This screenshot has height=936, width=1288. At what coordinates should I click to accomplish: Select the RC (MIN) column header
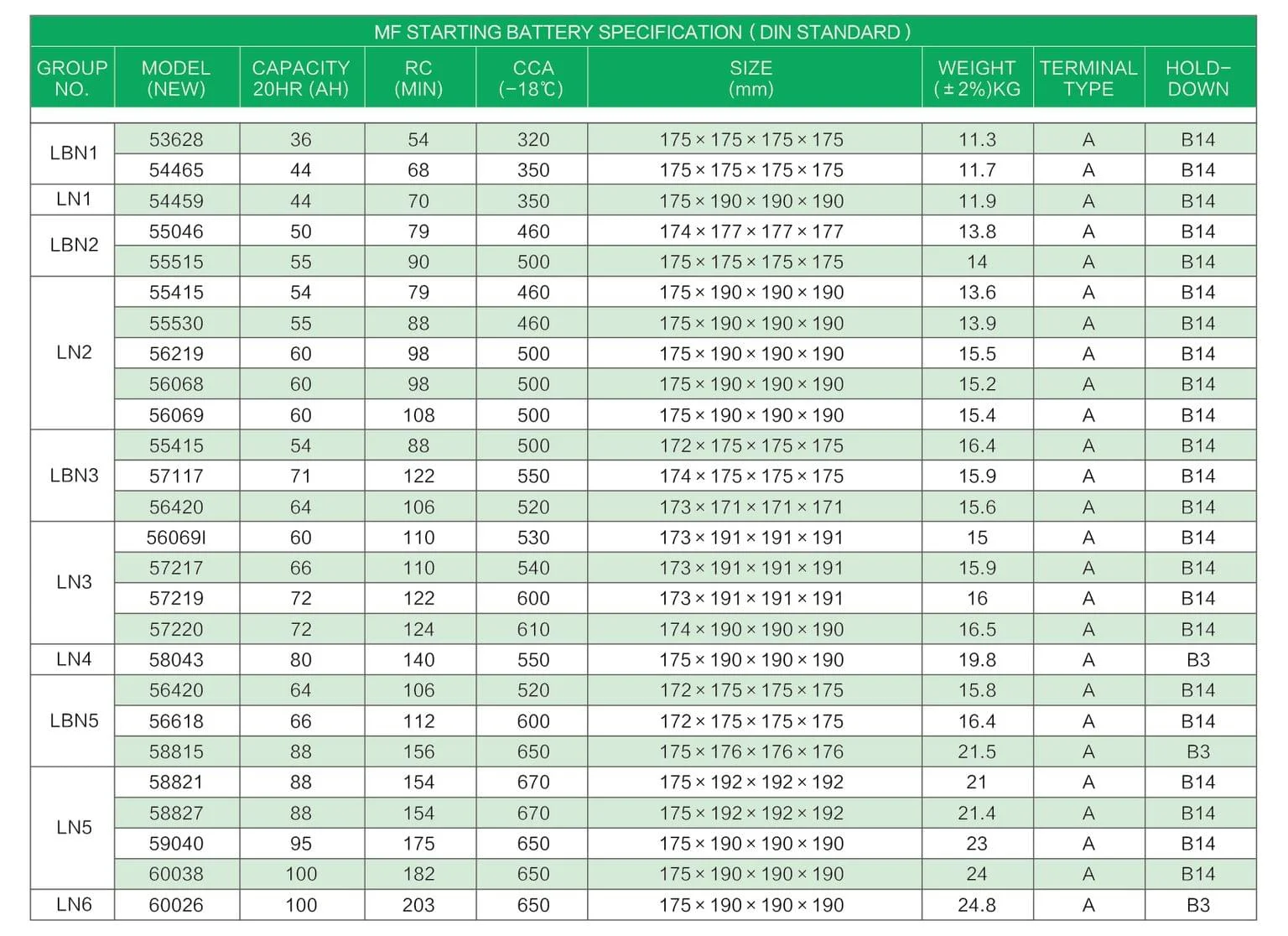coord(418,78)
